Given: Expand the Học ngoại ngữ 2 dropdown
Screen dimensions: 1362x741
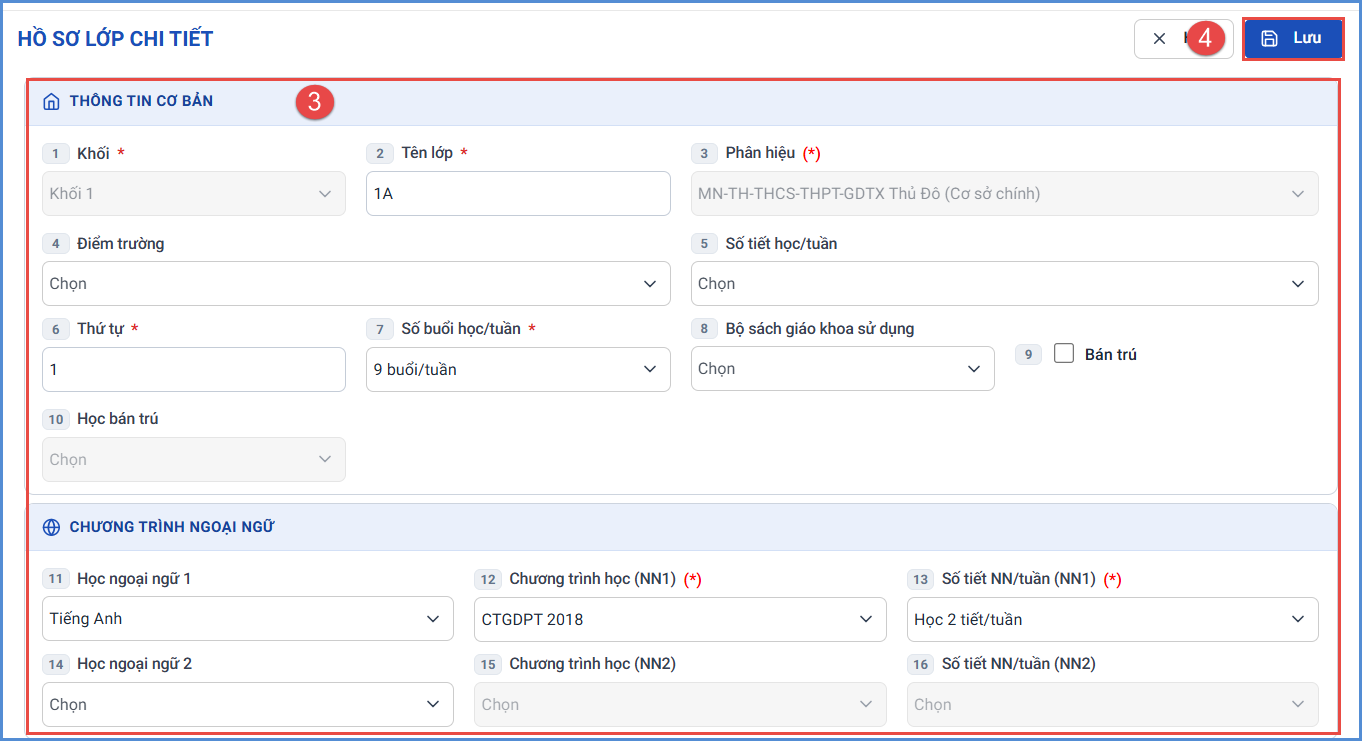Looking at the screenshot, I should point(248,704).
